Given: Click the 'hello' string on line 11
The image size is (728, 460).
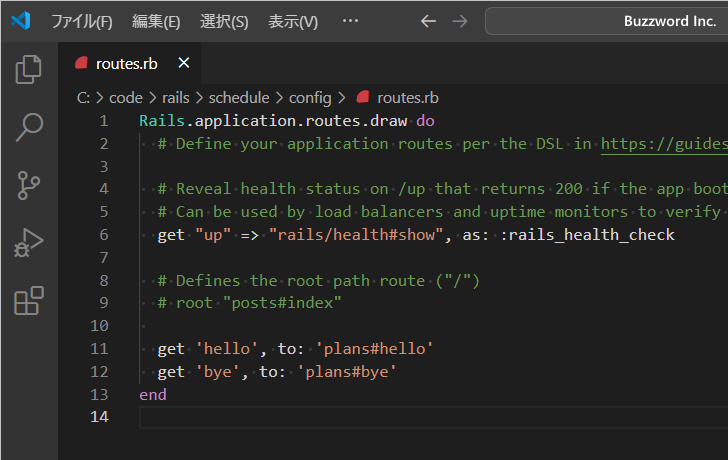Looking at the screenshot, I should click(x=227, y=349).
